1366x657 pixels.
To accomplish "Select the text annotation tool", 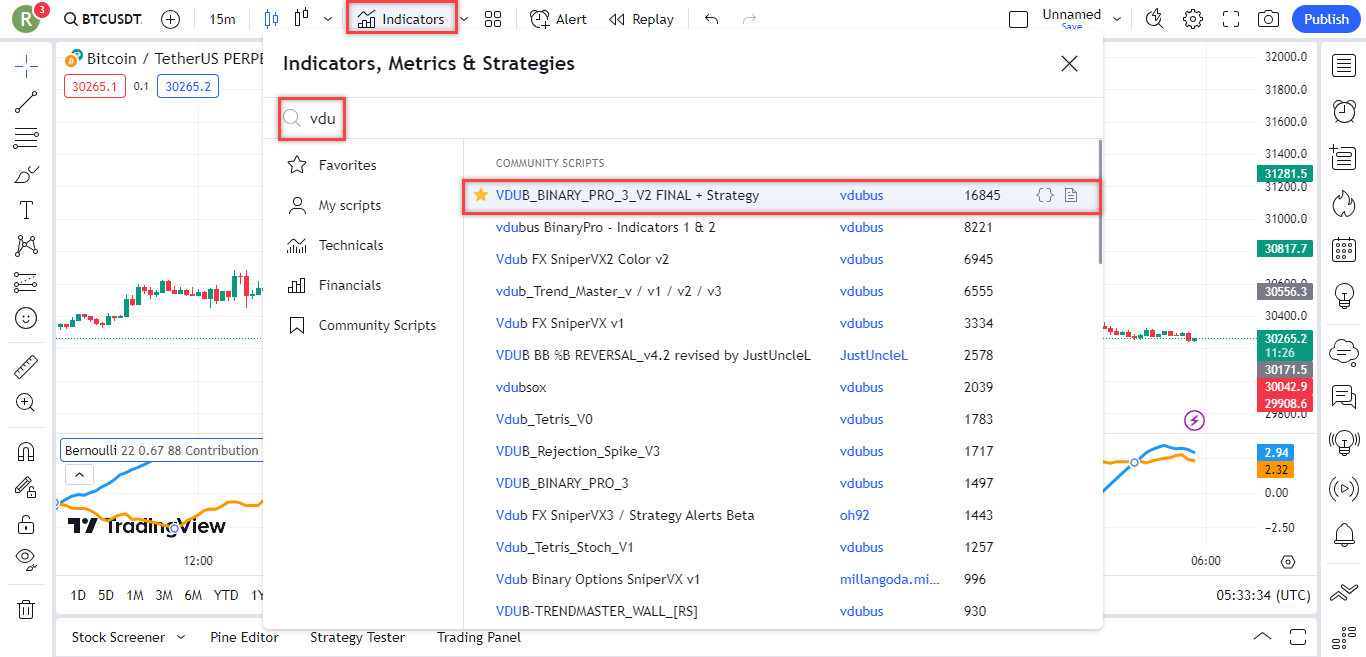I will (26, 210).
